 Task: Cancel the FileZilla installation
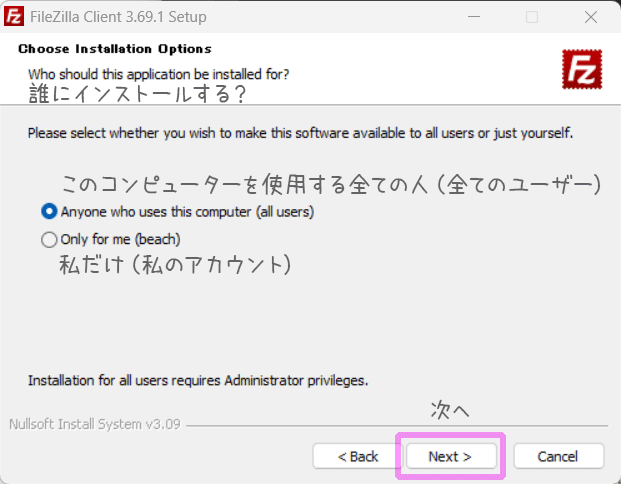[558, 456]
